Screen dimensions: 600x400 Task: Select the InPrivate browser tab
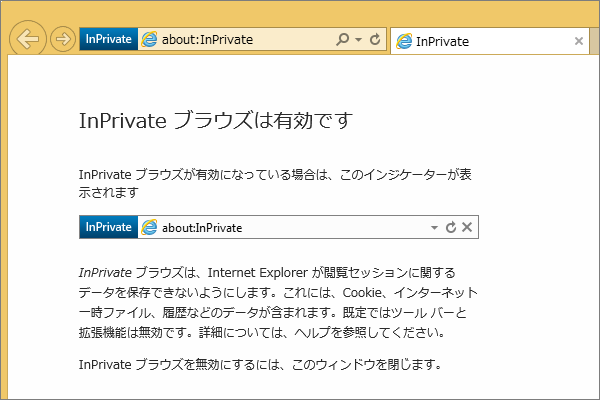[x=490, y=41]
